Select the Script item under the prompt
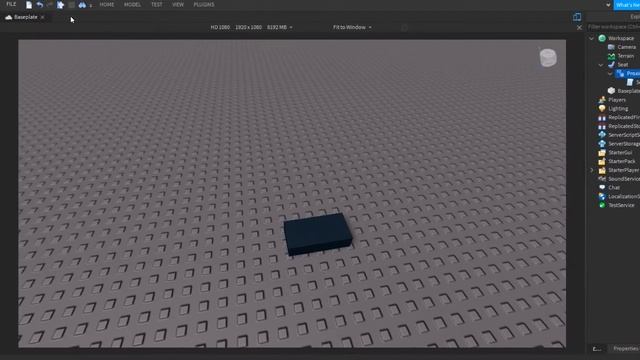This screenshot has width=640, height=360. [633, 82]
